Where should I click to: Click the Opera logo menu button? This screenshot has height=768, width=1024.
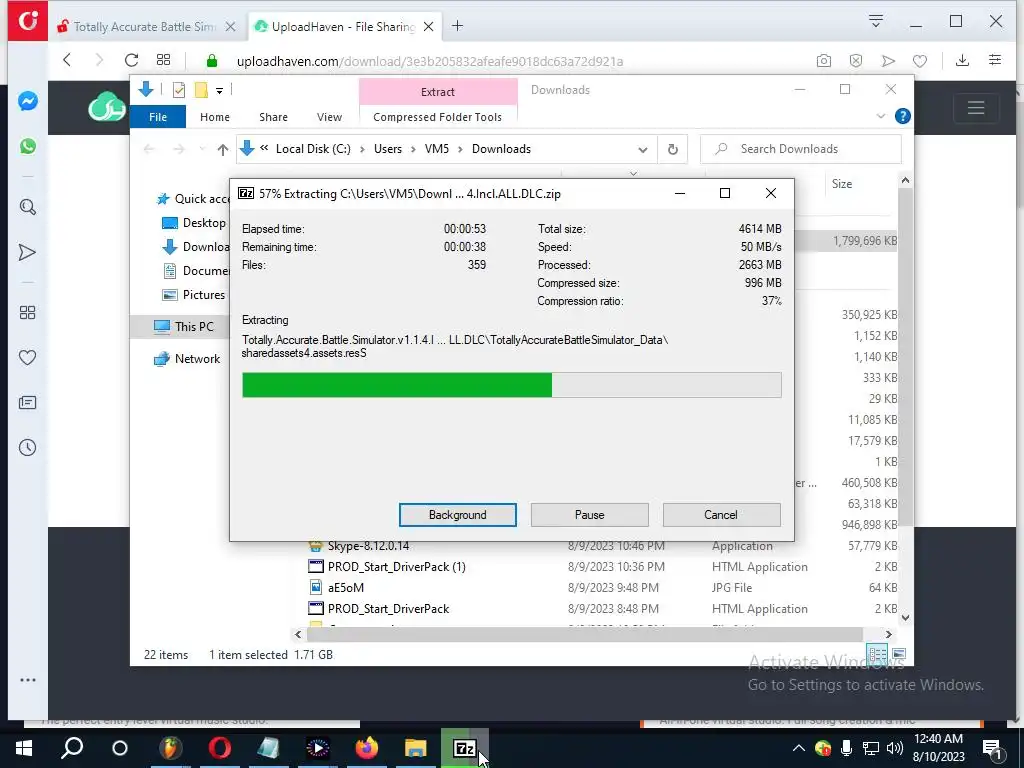27,21
